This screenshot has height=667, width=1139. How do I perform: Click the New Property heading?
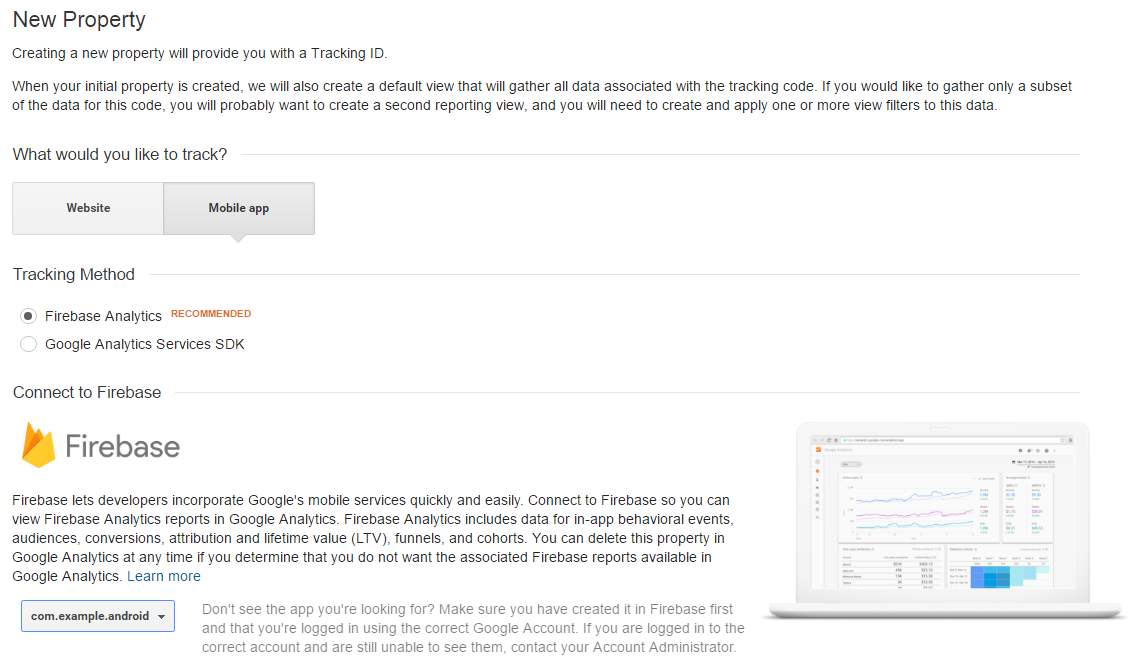point(79,20)
